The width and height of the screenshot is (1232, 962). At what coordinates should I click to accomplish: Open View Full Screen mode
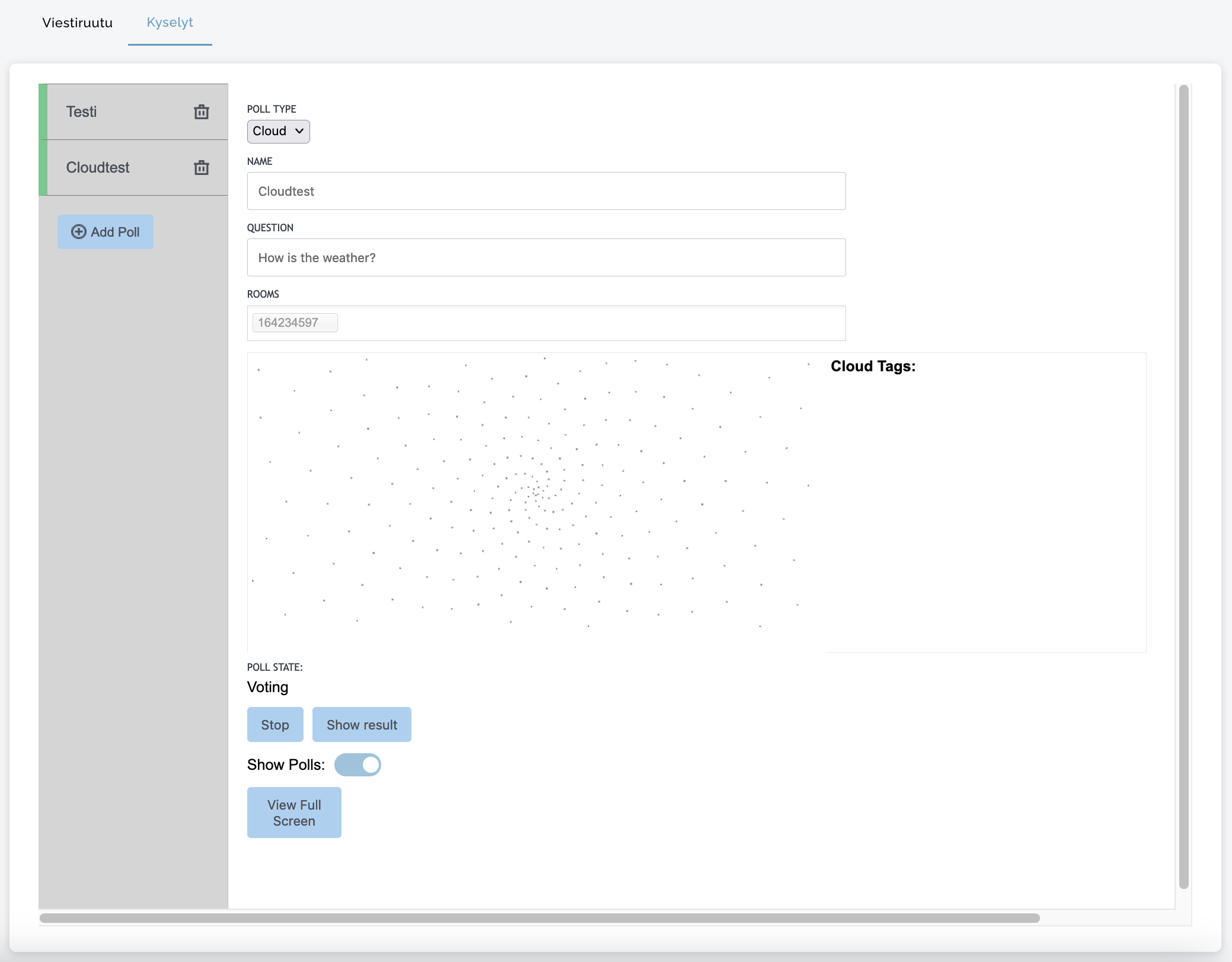point(294,813)
